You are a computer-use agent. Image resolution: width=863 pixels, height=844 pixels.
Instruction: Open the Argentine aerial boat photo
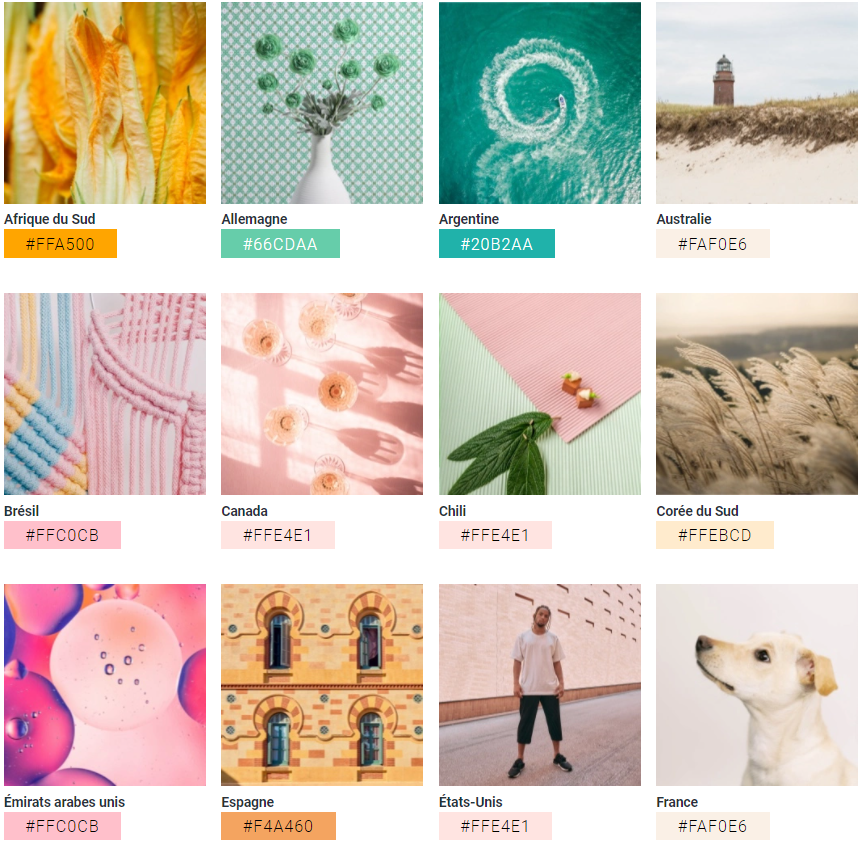click(x=539, y=103)
